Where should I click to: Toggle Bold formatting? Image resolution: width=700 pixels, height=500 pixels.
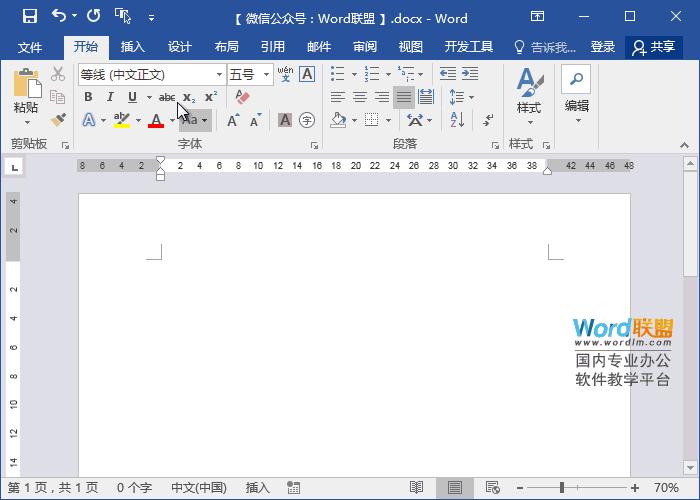point(88,97)
